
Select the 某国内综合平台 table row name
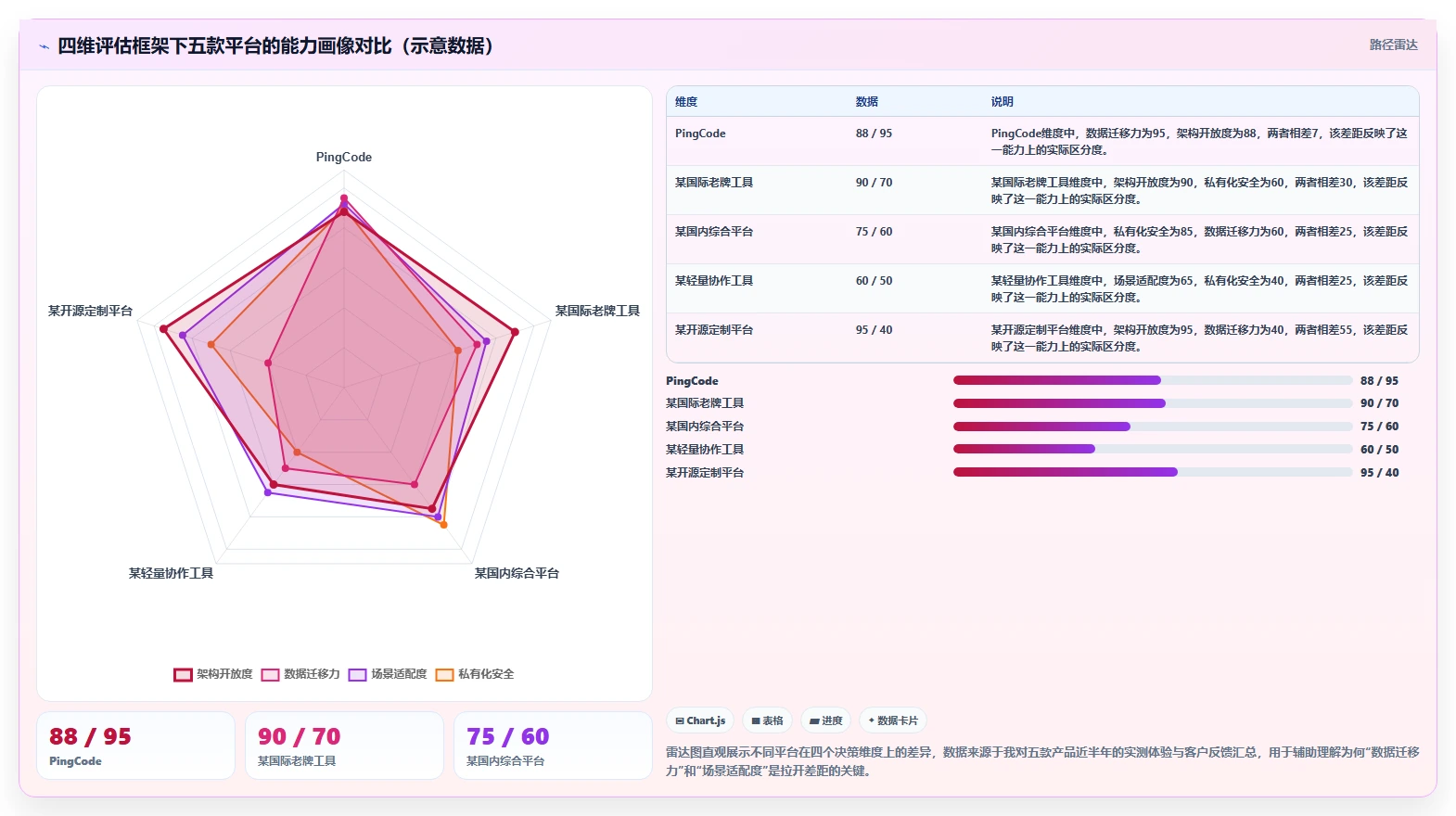[x=714, y=232]
